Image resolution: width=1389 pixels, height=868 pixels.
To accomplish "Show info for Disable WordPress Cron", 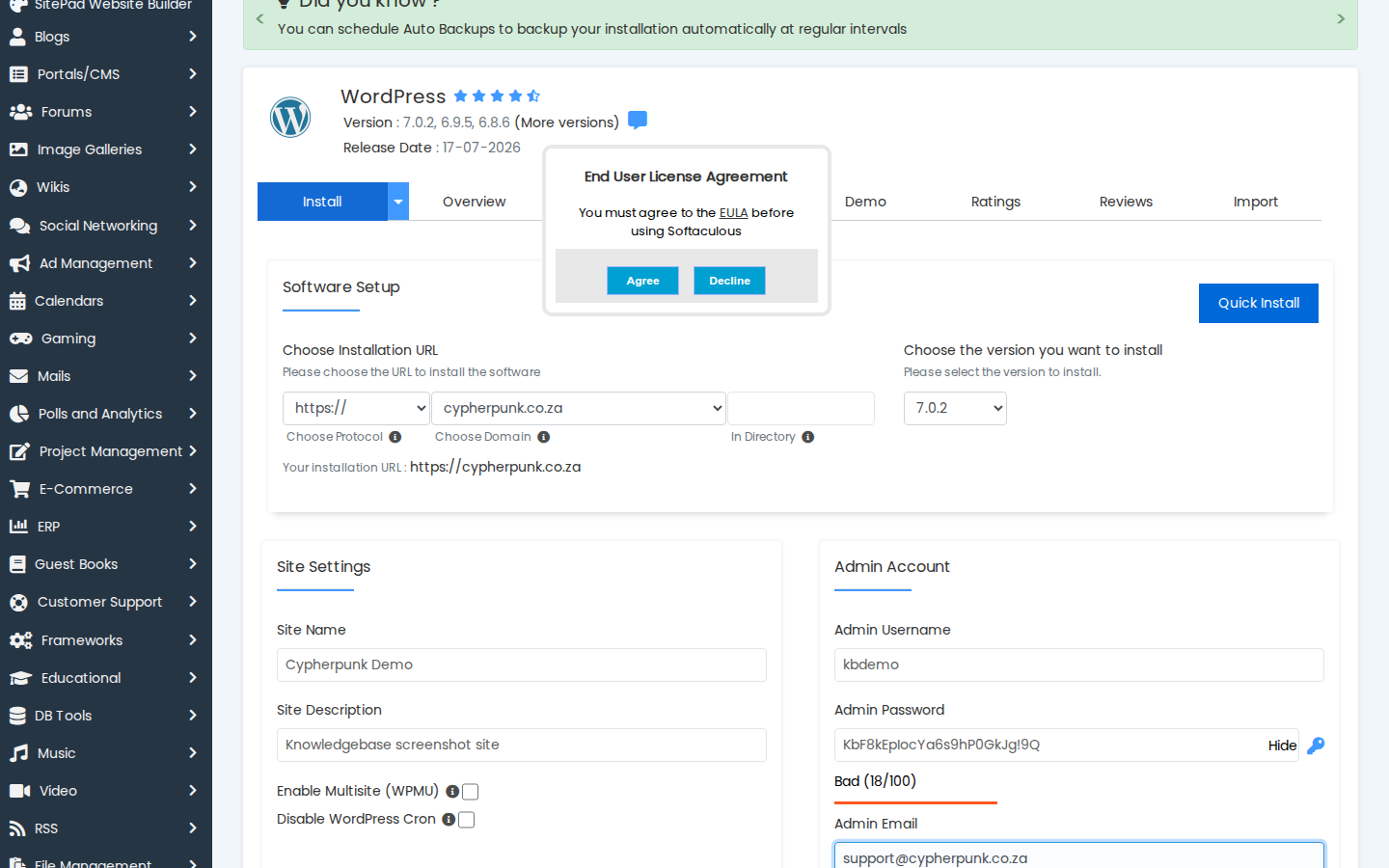I will pos(449,819).
